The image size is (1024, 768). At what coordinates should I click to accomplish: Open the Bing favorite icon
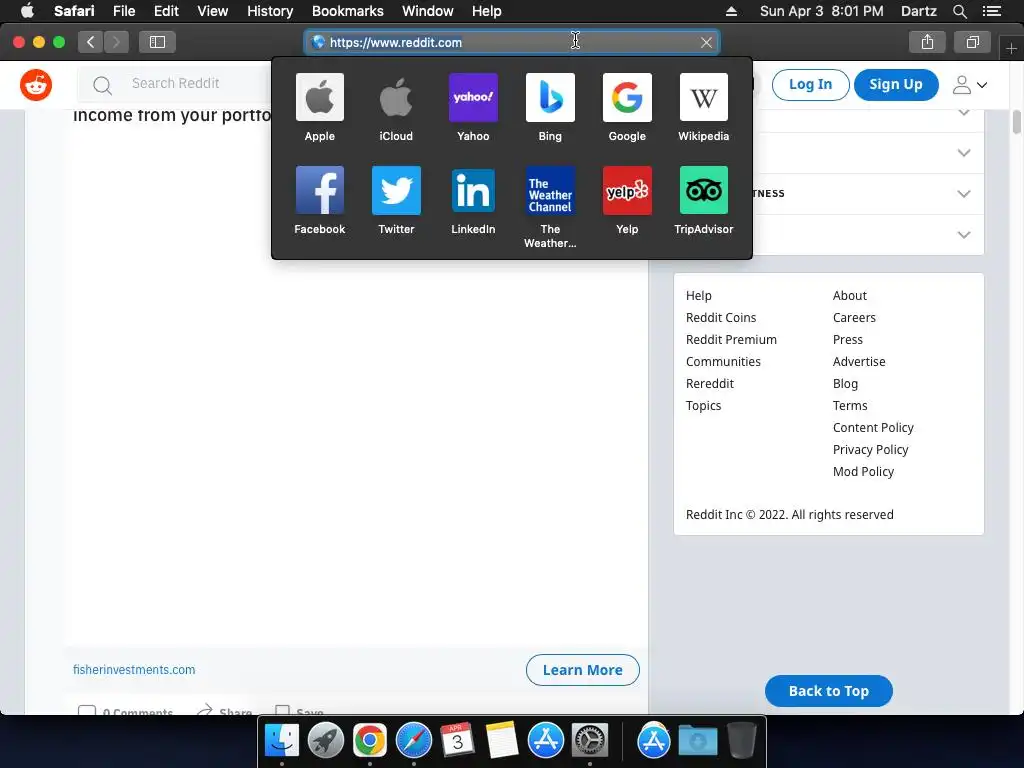point(550,97)
